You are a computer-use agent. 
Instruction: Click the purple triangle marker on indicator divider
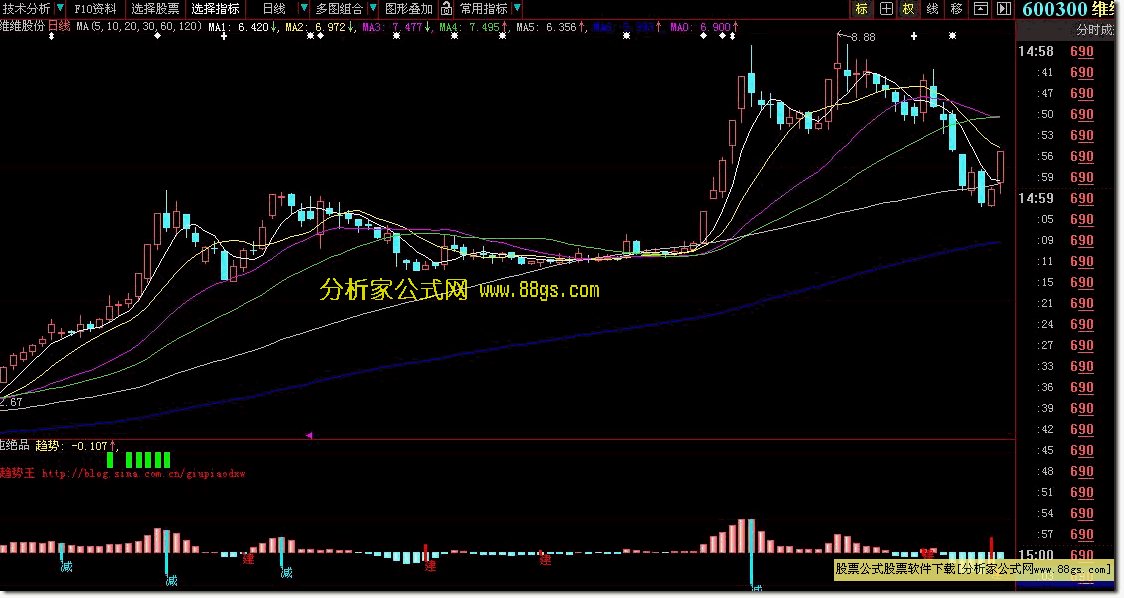click(309, 435)
